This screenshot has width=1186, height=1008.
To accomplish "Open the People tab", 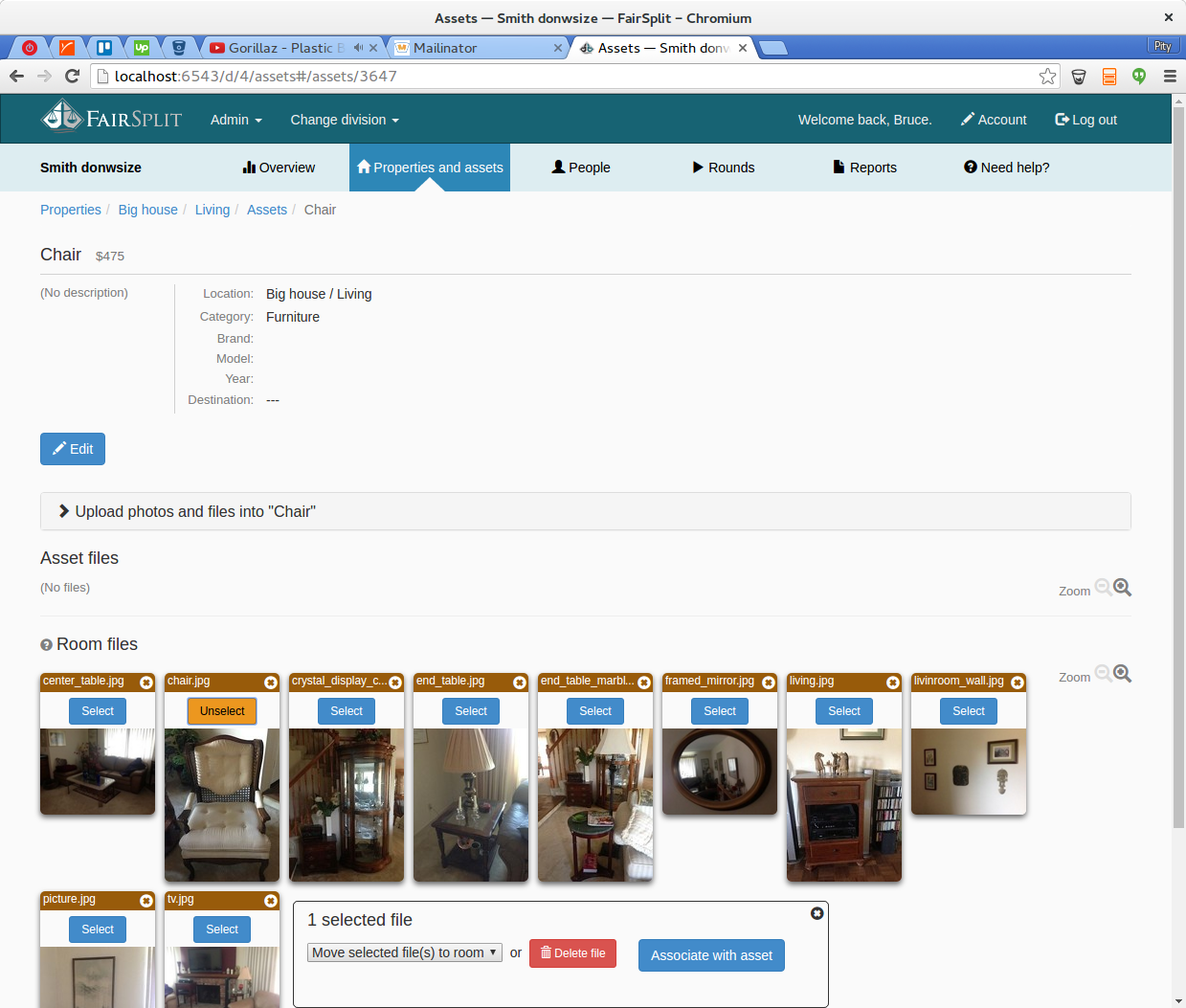I will tap(581, 168).
